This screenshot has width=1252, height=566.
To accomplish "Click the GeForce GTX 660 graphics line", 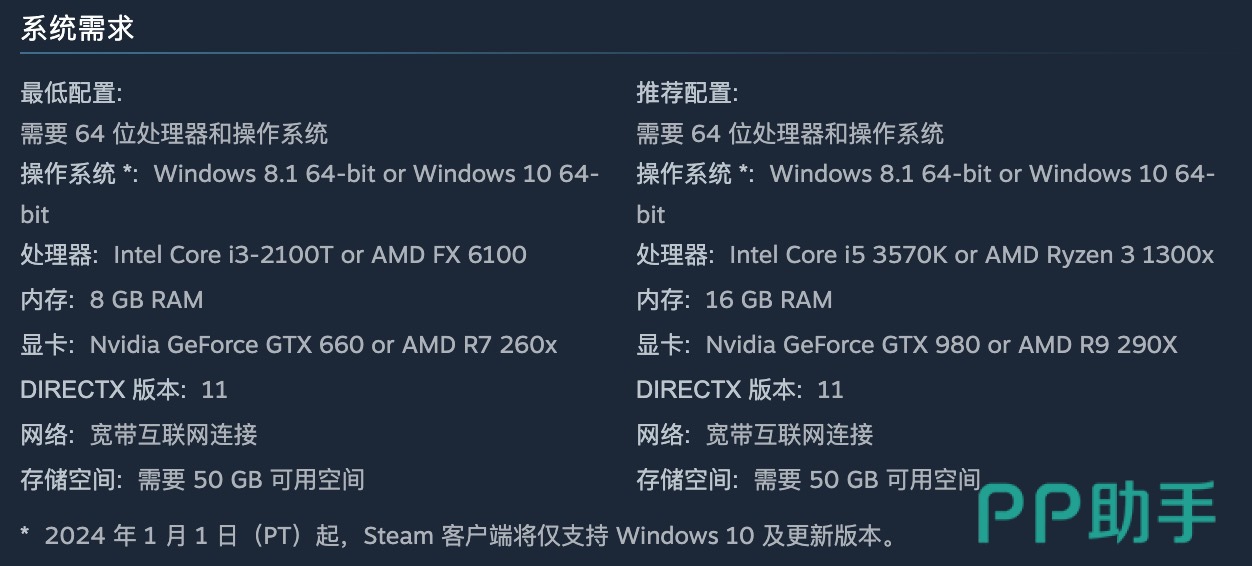I will click(288, 345).
